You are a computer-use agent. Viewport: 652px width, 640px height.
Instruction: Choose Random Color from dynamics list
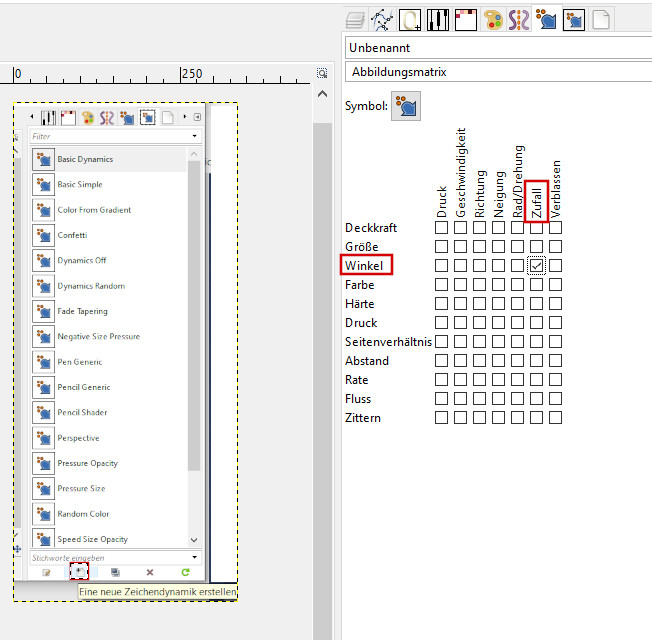(x=83, y=514)
